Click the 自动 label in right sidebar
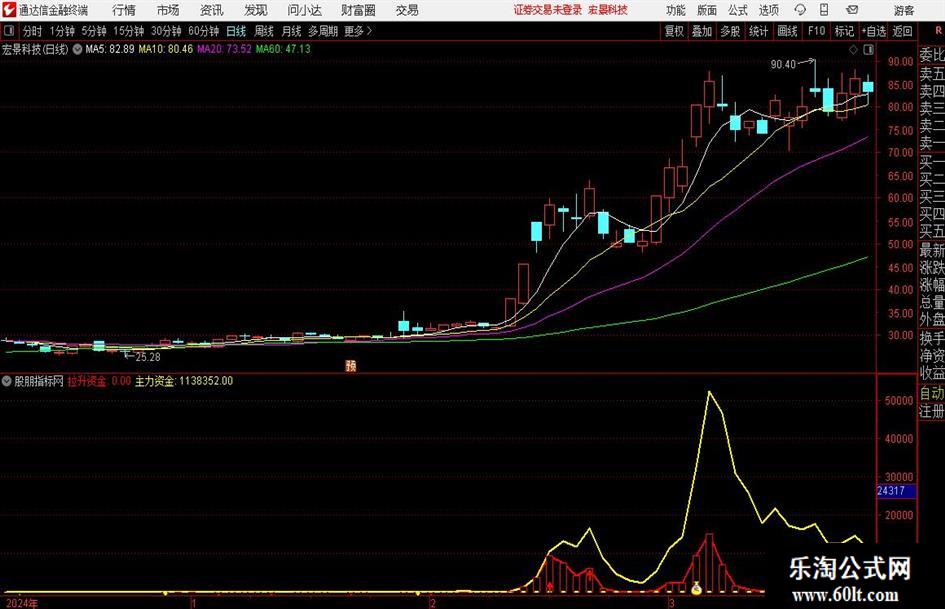Screen dimensions: 945x609 point(931,393)
